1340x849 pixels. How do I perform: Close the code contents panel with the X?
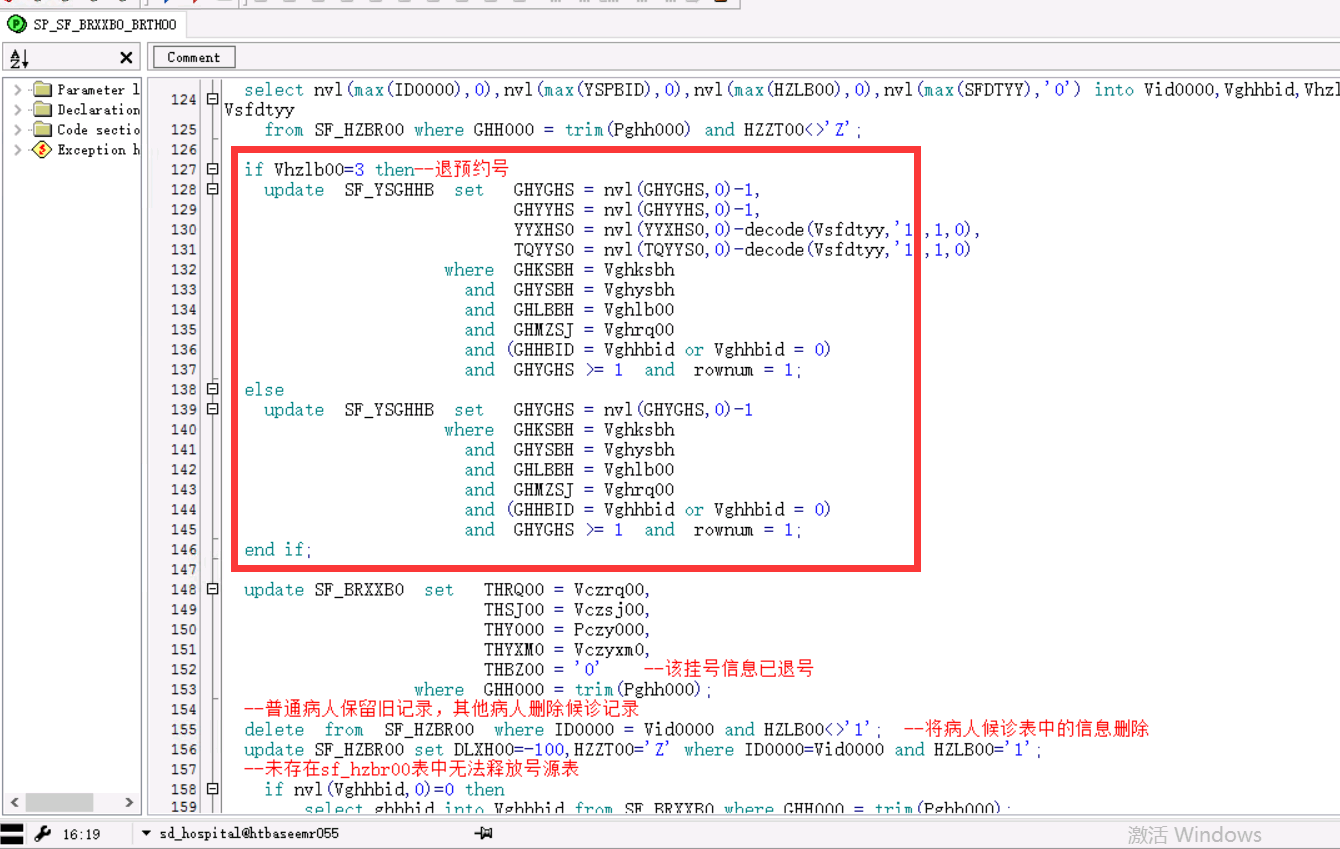126,58
